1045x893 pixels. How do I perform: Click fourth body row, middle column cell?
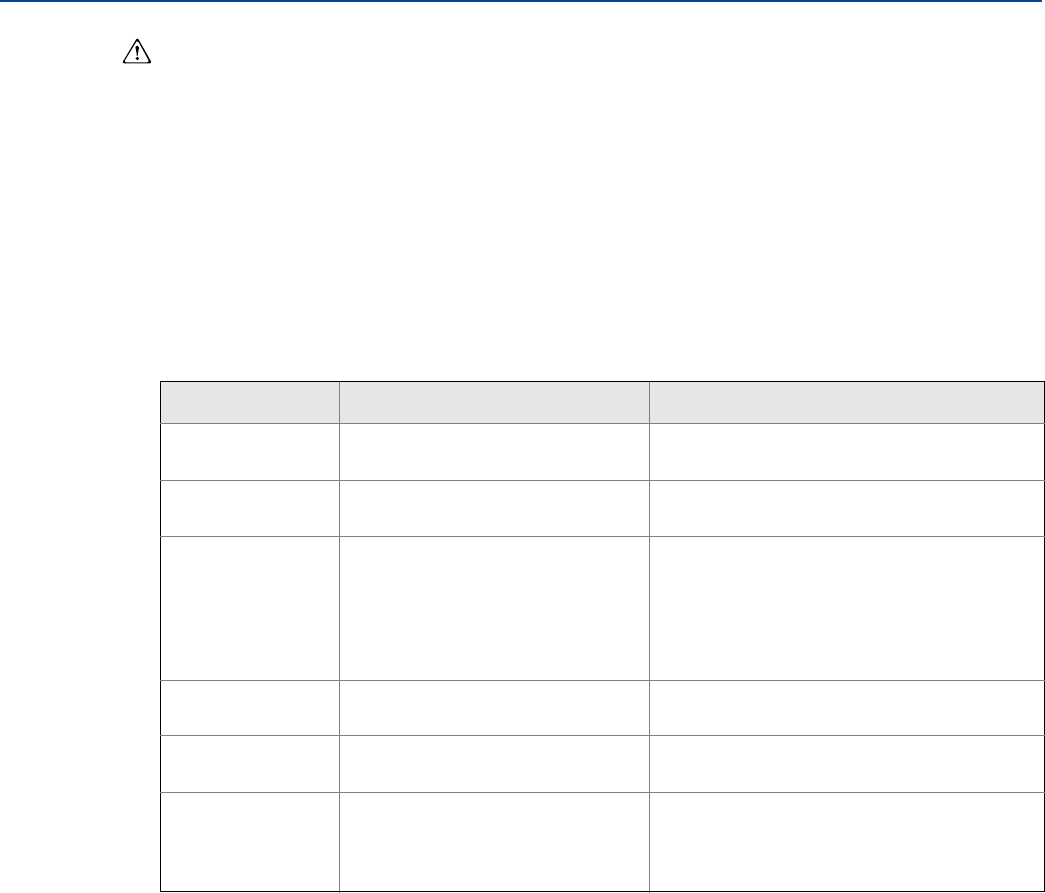(494, 708)
